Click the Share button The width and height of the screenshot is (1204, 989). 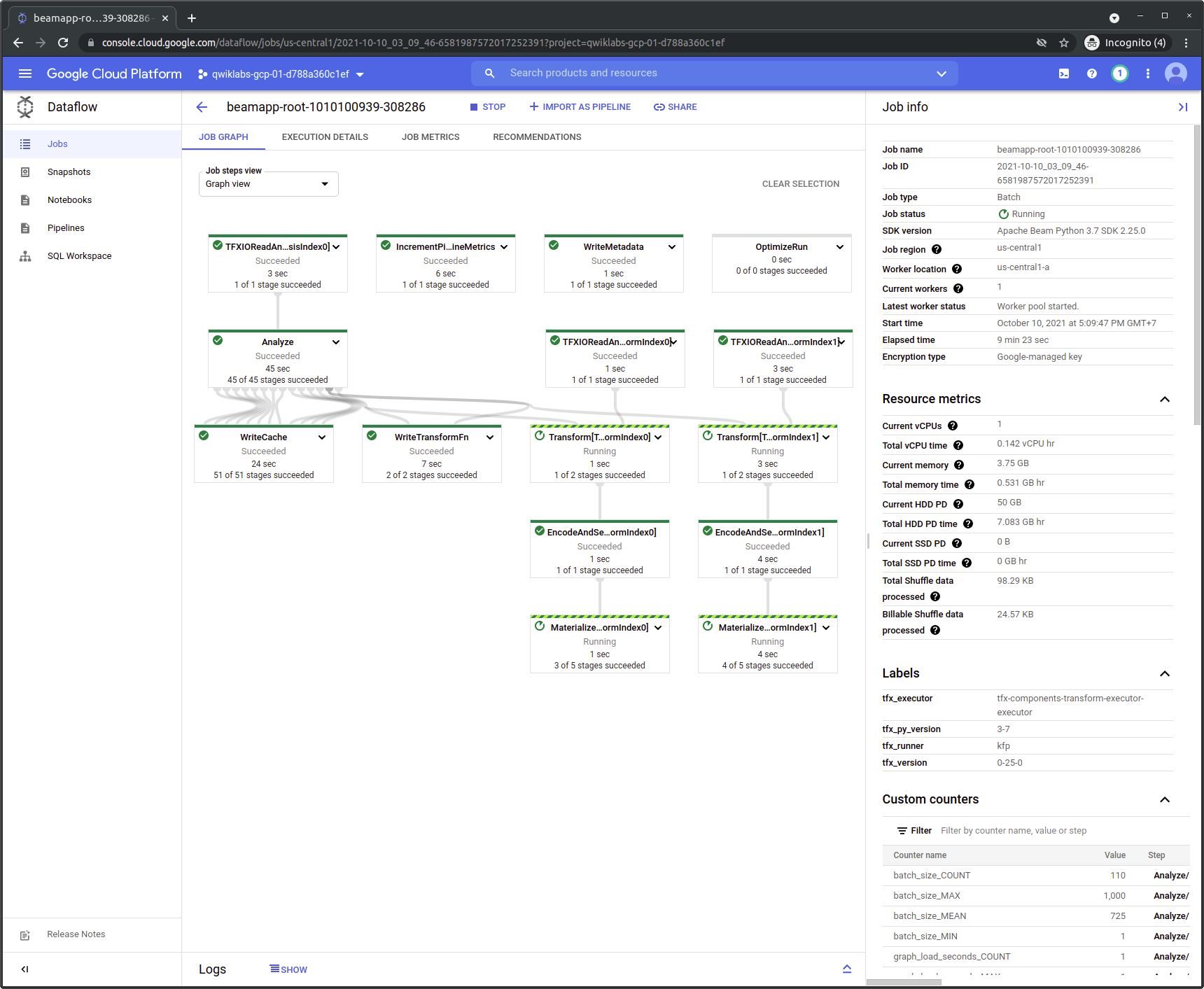pos(675,107)
